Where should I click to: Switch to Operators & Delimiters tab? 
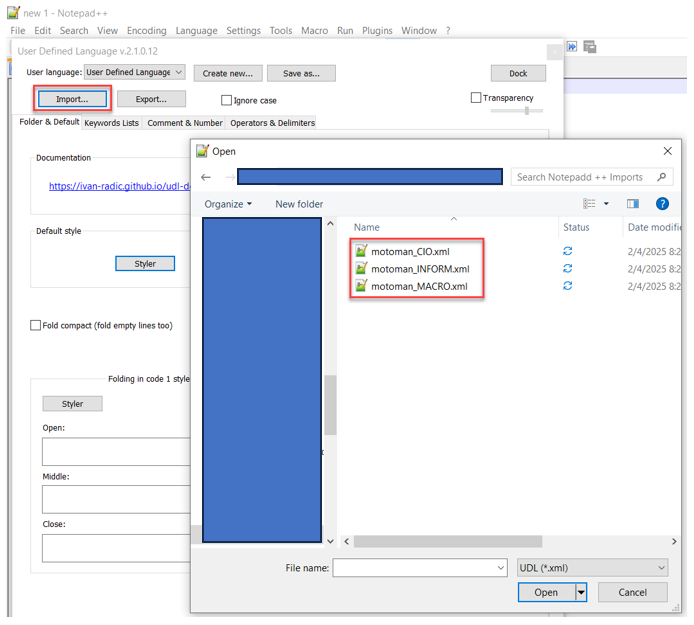coord(272,123)
